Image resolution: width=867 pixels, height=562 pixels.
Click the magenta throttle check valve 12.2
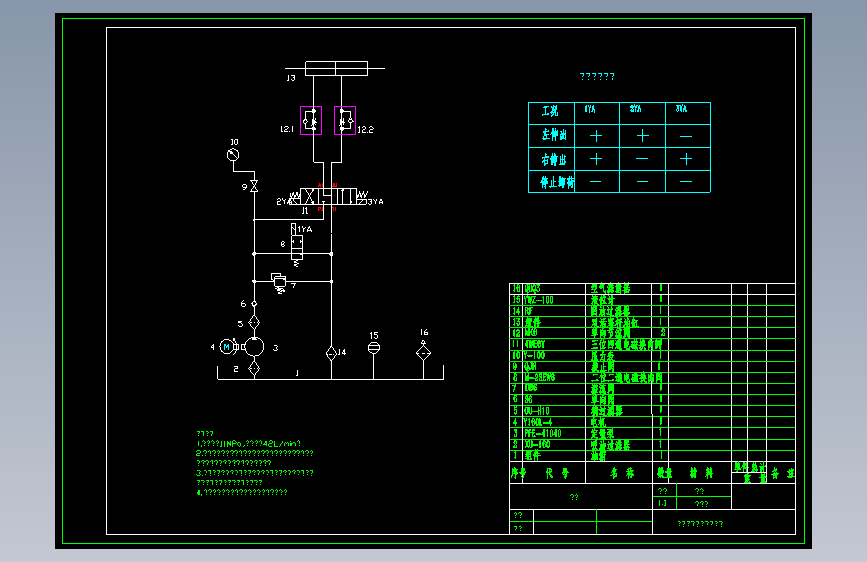click(345, 120)
